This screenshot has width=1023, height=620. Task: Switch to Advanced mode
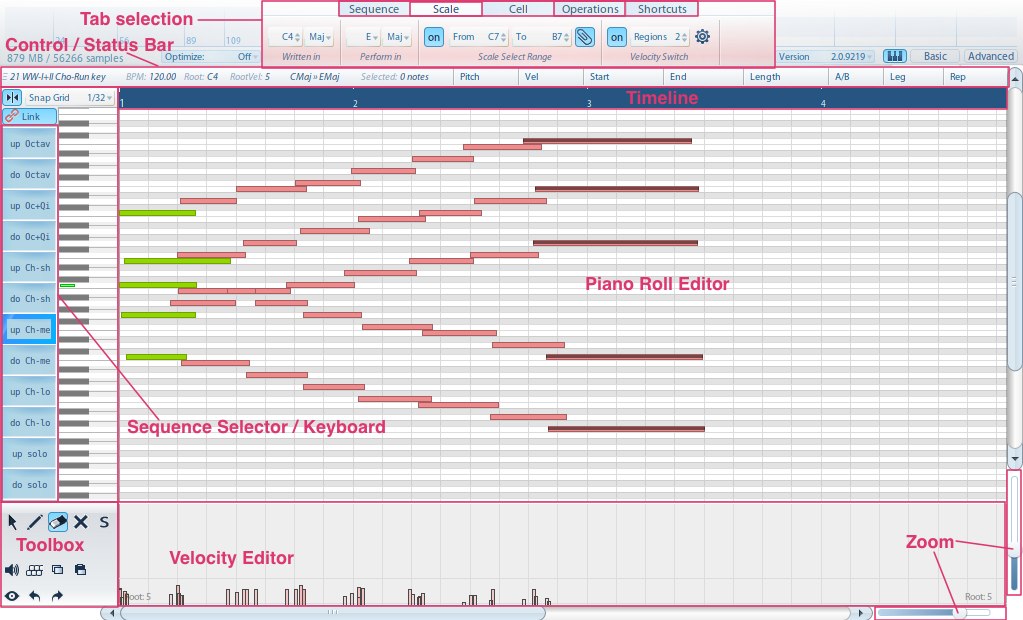click(x=990, y=56)
